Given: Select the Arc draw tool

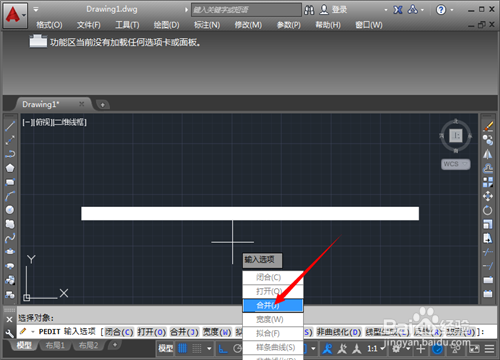Looking at the screenshot, I should 10,196.
